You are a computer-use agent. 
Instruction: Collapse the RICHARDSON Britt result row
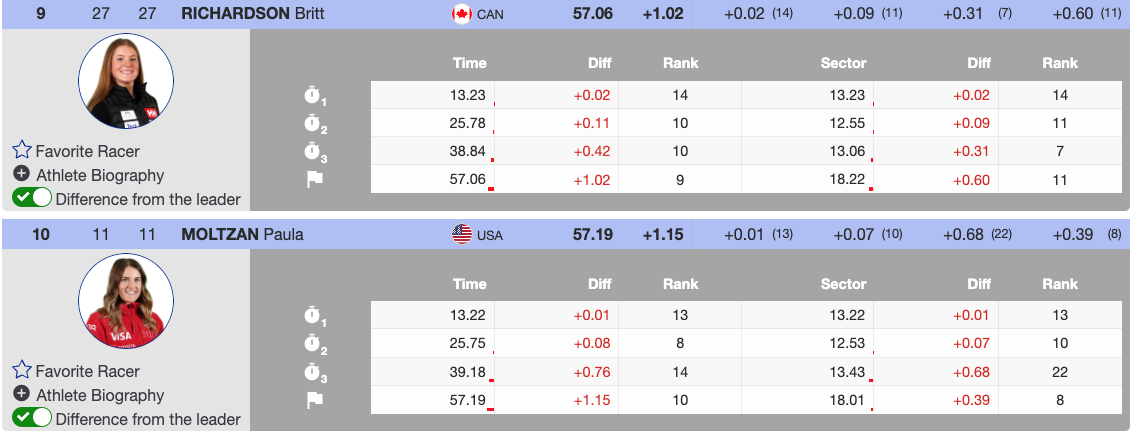point(252,14)
